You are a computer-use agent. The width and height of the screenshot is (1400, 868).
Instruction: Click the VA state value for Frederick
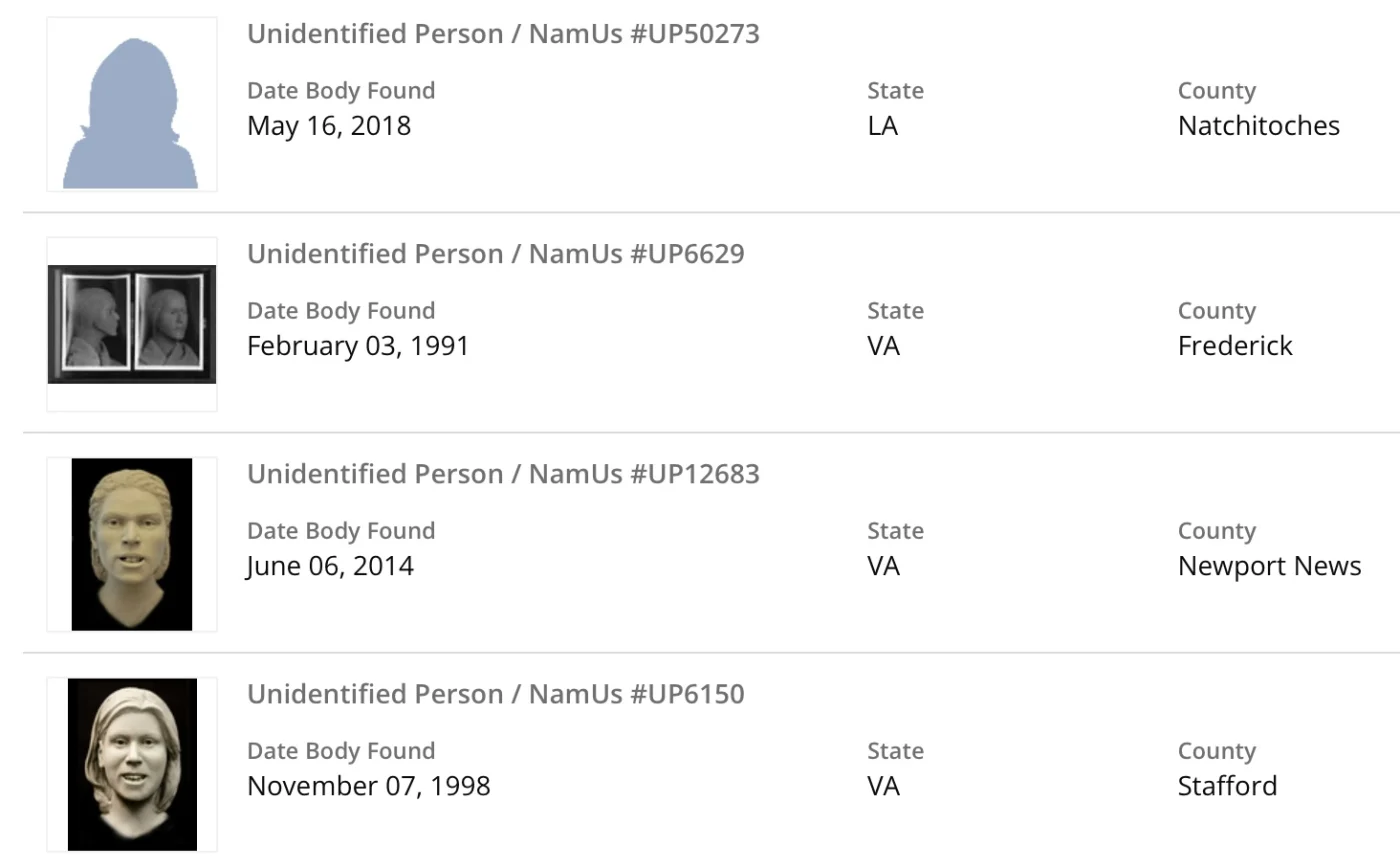(884, 346)
